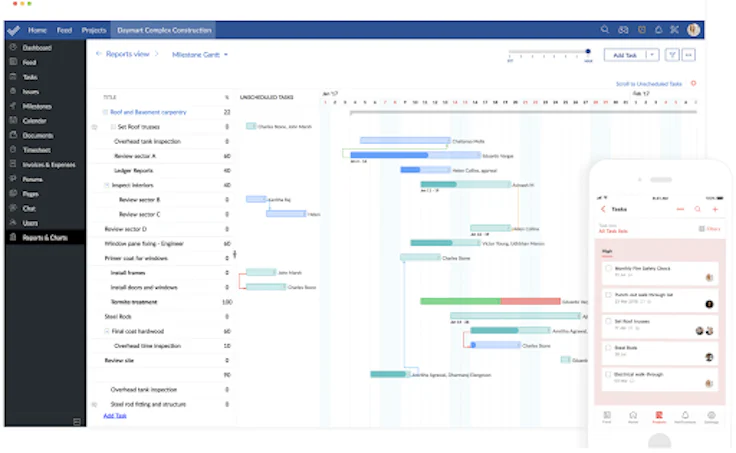
Task: Tap Feed tab in mobile bottom bar
Action: (x=606, y=417)
